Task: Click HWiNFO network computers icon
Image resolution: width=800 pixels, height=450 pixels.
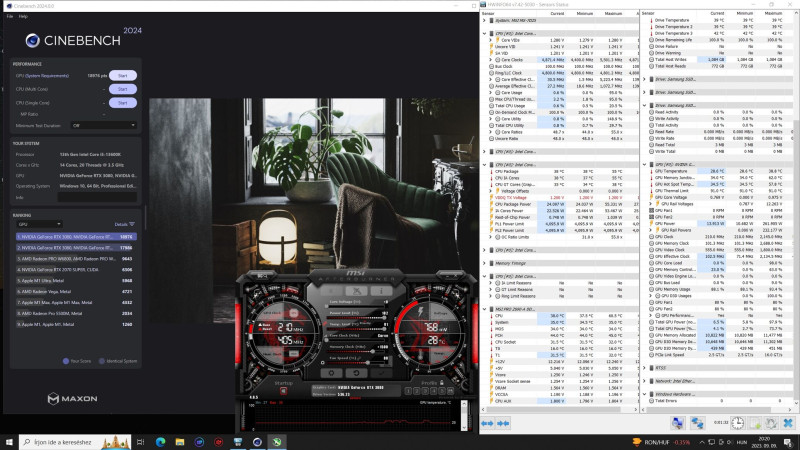Action: pos(697,423)
